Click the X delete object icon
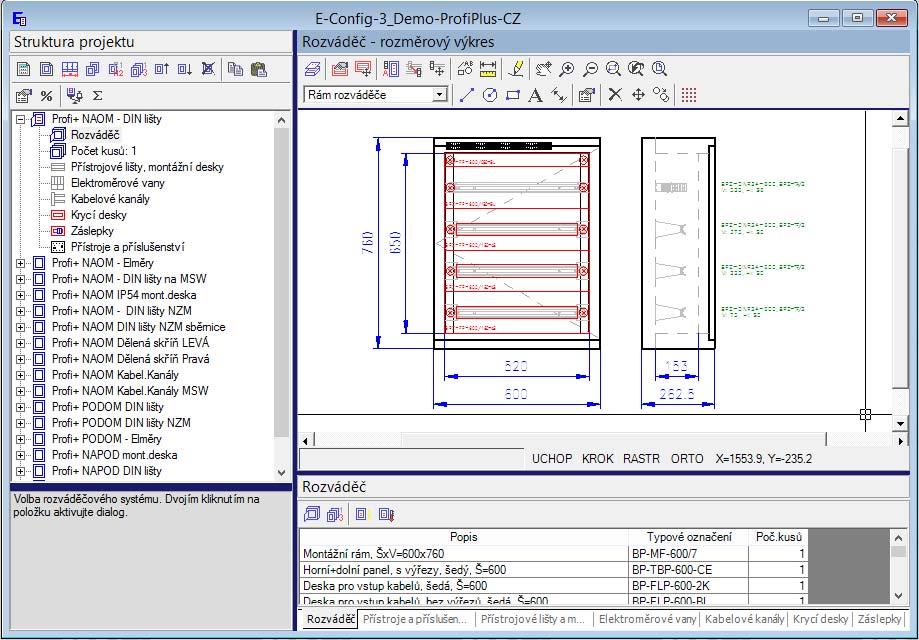 [x=615, y=94]
